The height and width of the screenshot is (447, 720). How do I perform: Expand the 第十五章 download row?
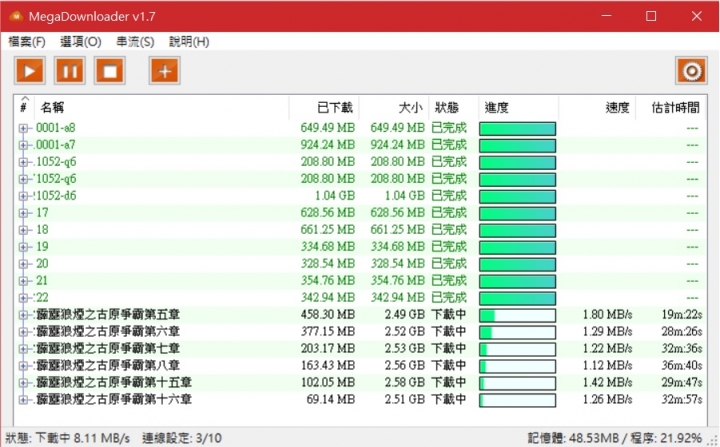(x=23, y=383)
